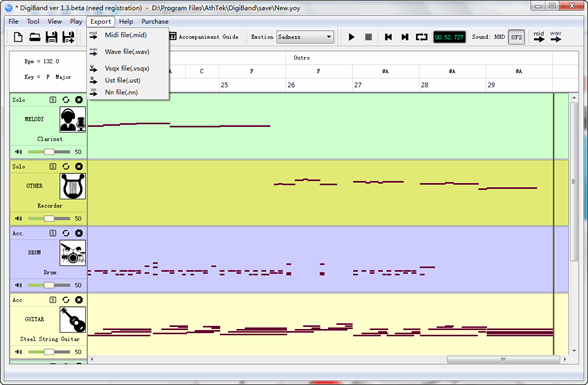This screenshot has width=588, height=385.
Task: Click Key = F Major text
Action: [x=48, y=77]
